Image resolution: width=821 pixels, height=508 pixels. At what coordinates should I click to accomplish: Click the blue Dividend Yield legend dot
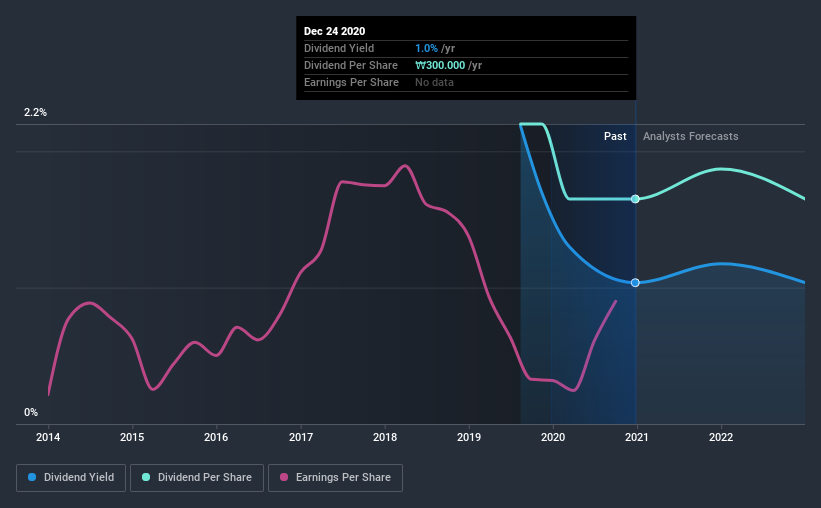tap(32, 477)
